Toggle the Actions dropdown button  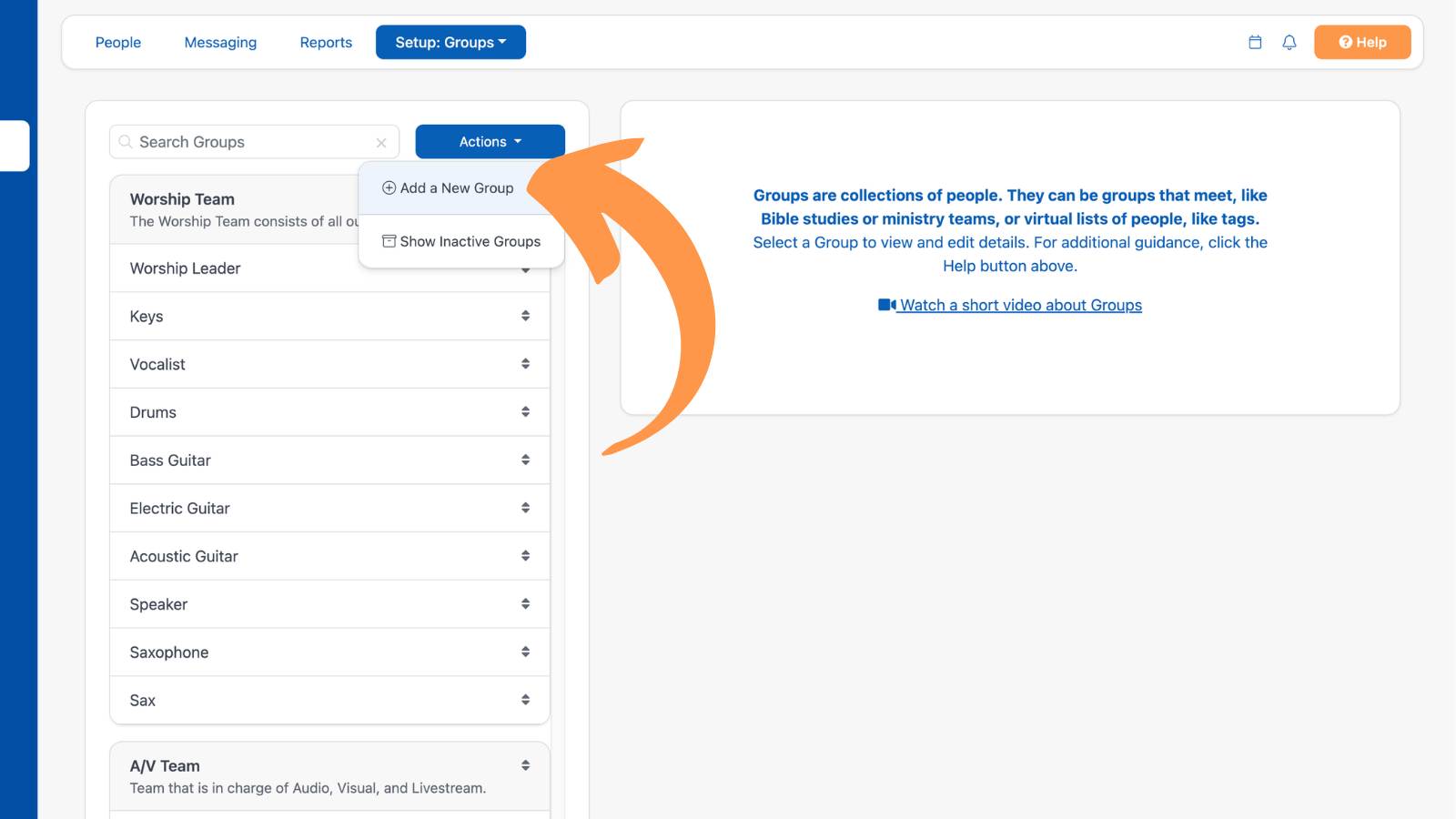tap(490, 141)
